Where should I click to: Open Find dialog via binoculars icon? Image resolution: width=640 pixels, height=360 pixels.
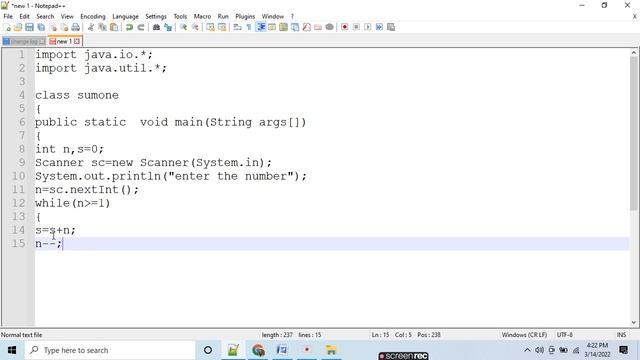pos(156,27)
